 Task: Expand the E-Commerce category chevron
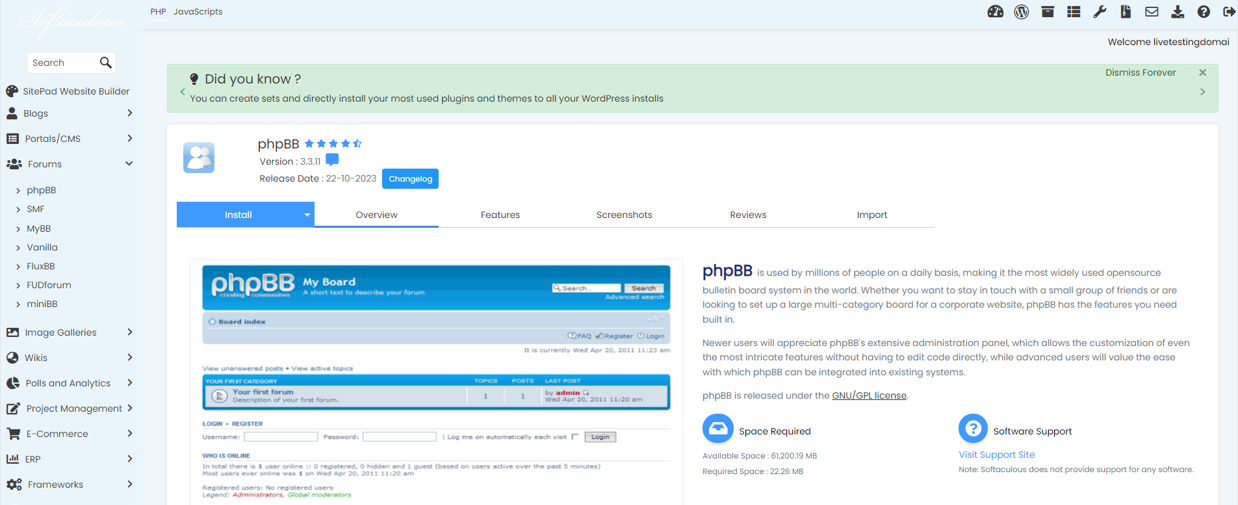click(x=129, y=433)
